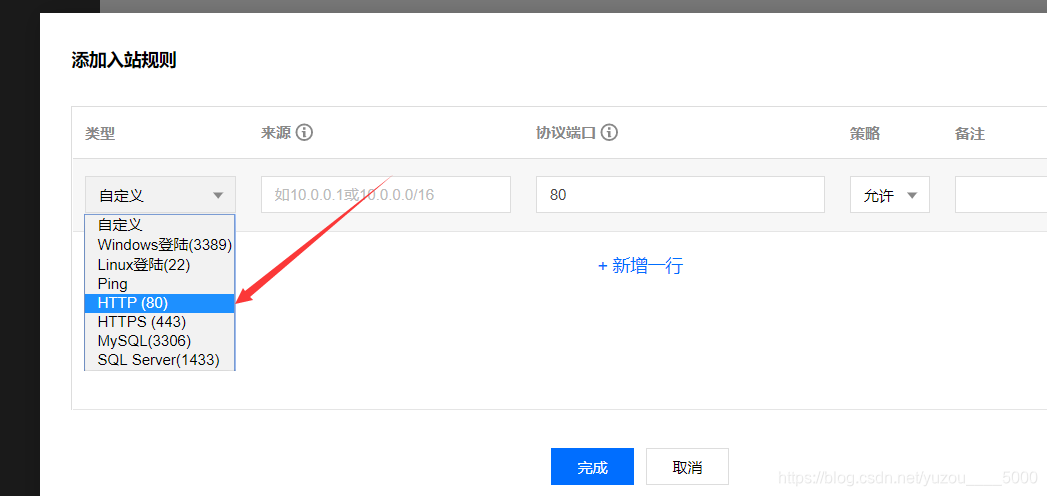1047x496 pixels.
Task: Click the + 新增一行 link
Action: pos(640,266)
